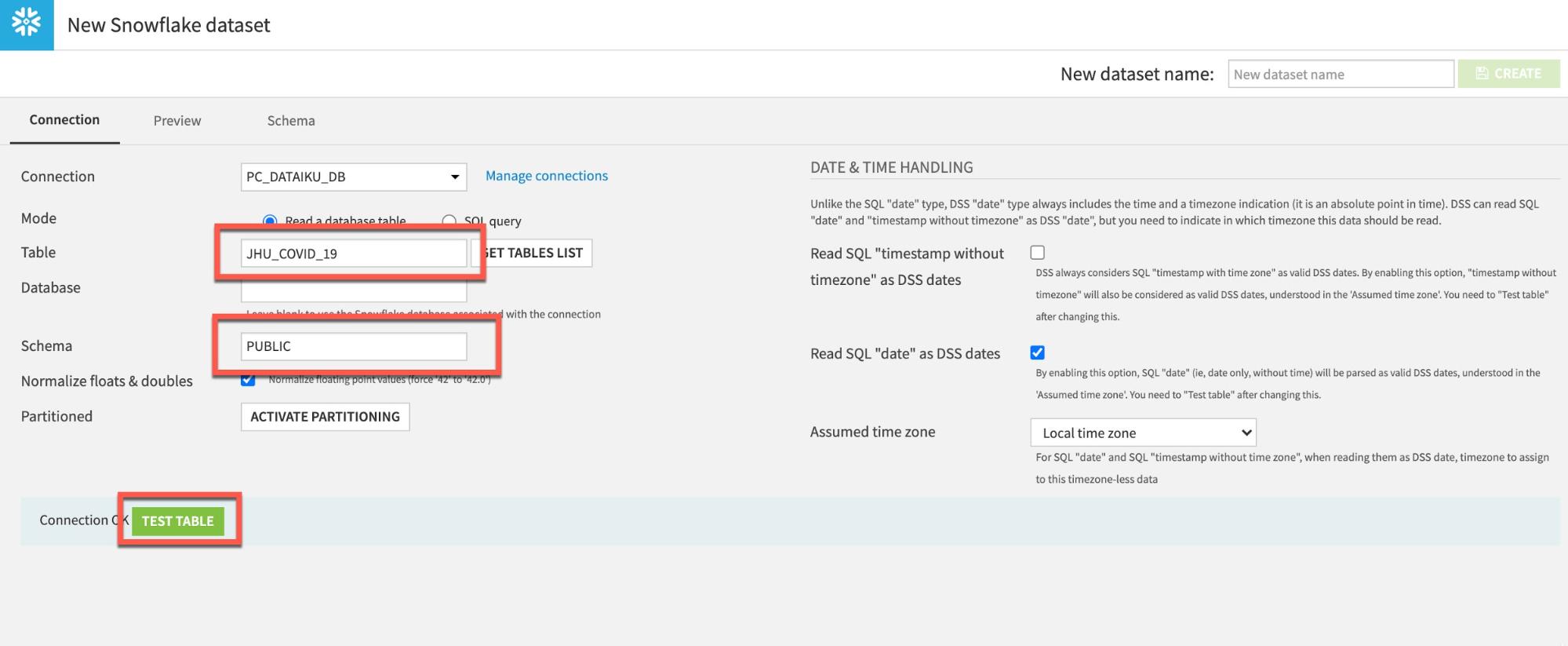Switch to the Schema tab
The height and width of the screenshot is (646, 1568).
(x=291, y=121)
